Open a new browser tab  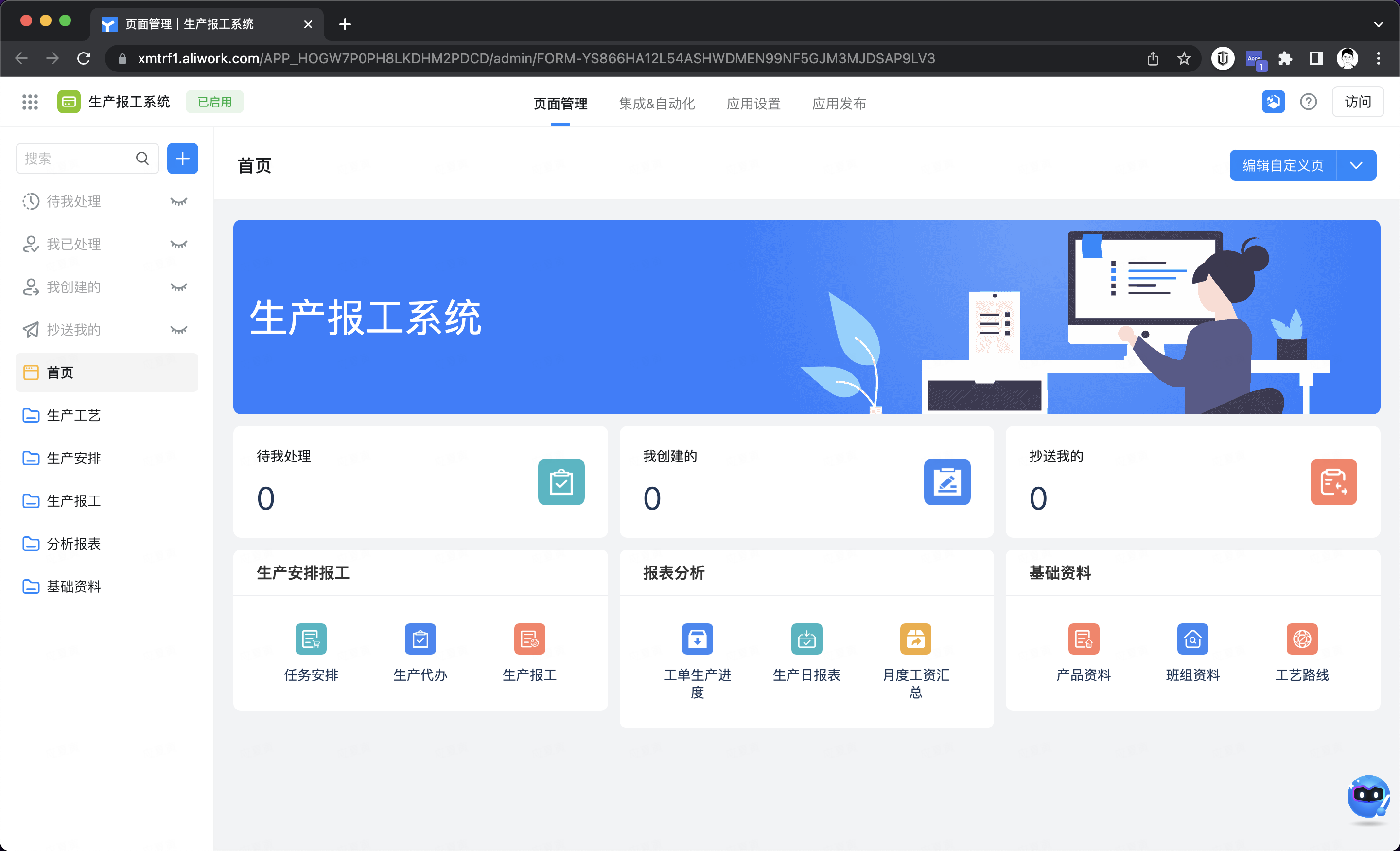point(345,24)
